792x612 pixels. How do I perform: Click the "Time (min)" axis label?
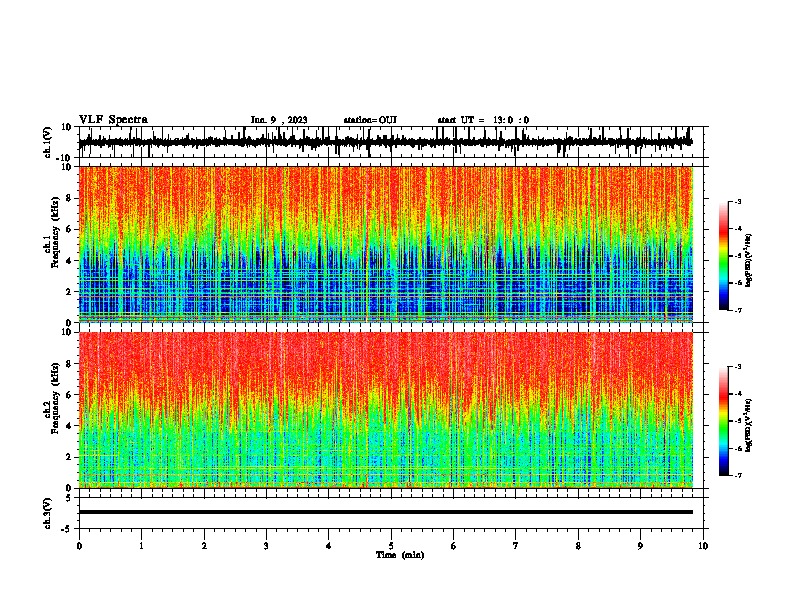pyautogui.click(x=400, y=555)
